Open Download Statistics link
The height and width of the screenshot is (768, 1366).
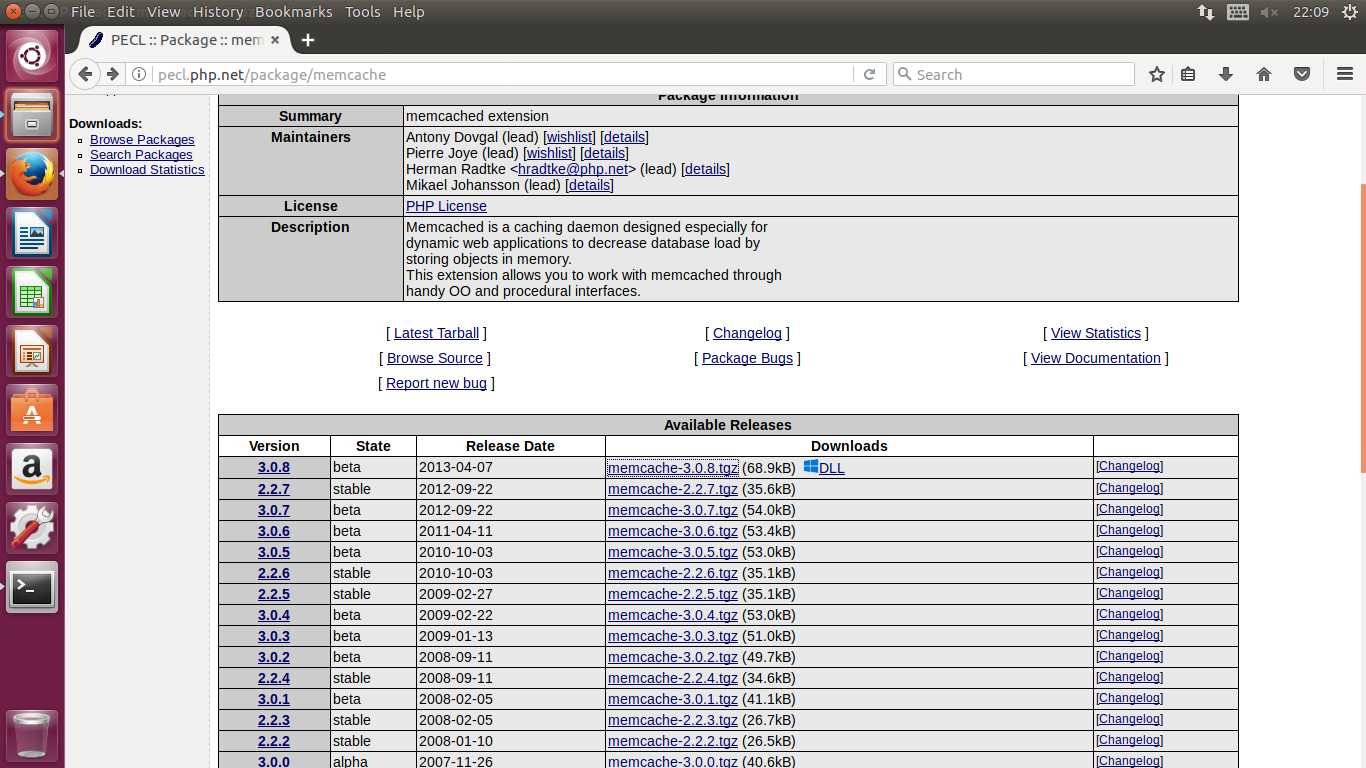(147, 170)
